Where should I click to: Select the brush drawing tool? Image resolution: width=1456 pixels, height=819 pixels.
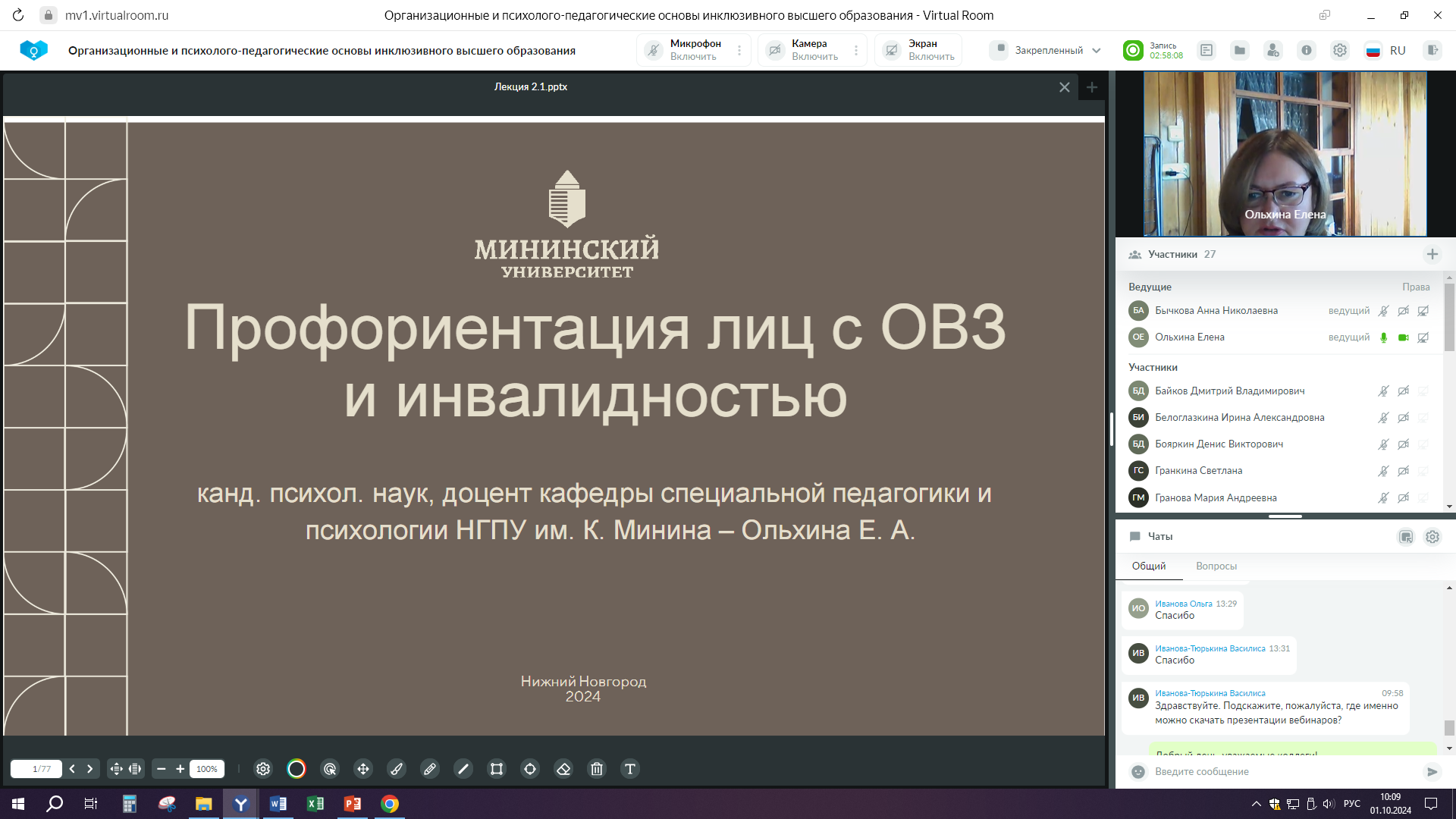click(397, 769)
